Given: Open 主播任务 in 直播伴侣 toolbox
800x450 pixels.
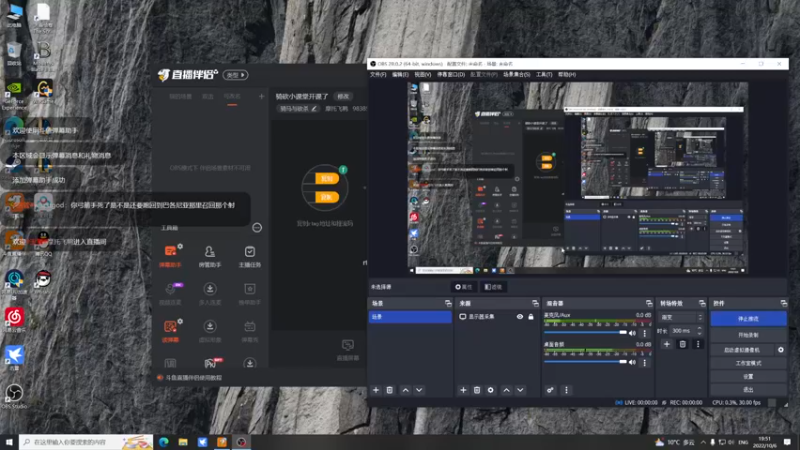Looking at the screenshot, I should click(249, 256).
